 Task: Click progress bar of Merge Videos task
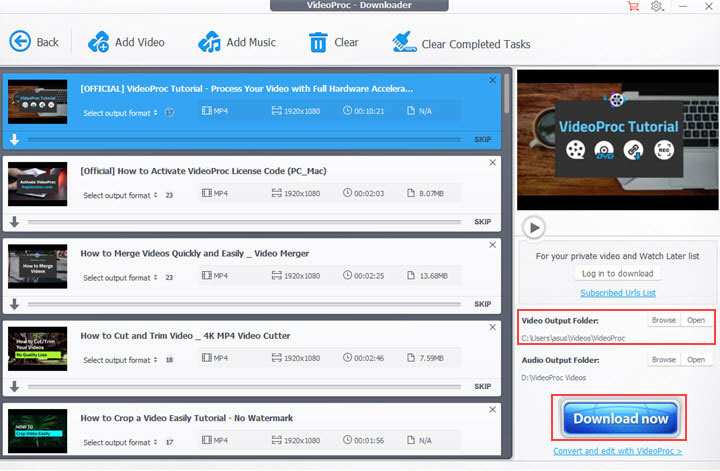click(x=244, y=304)
